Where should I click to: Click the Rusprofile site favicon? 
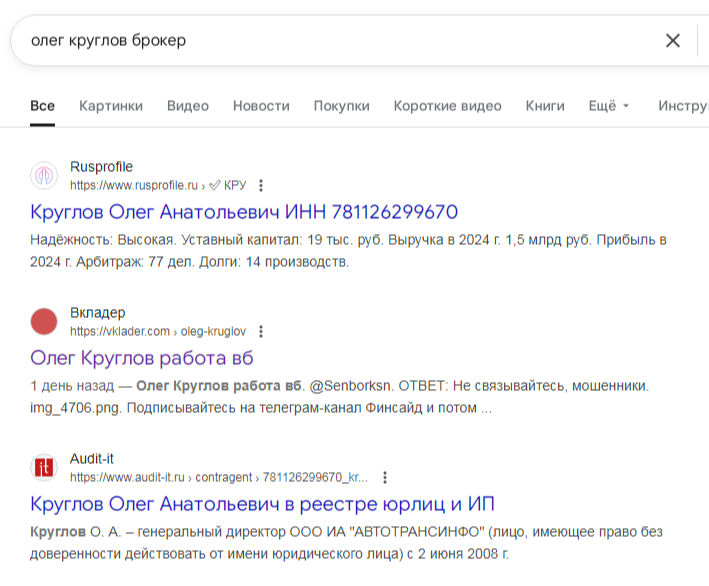44,175
